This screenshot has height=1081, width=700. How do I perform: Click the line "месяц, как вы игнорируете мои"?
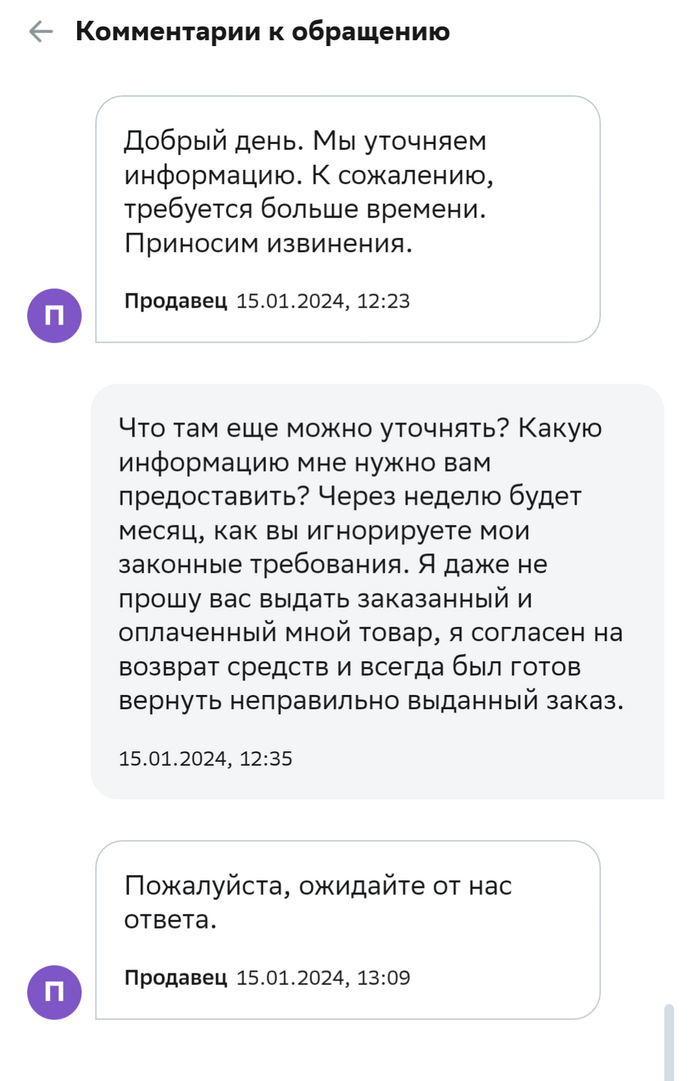324,531
